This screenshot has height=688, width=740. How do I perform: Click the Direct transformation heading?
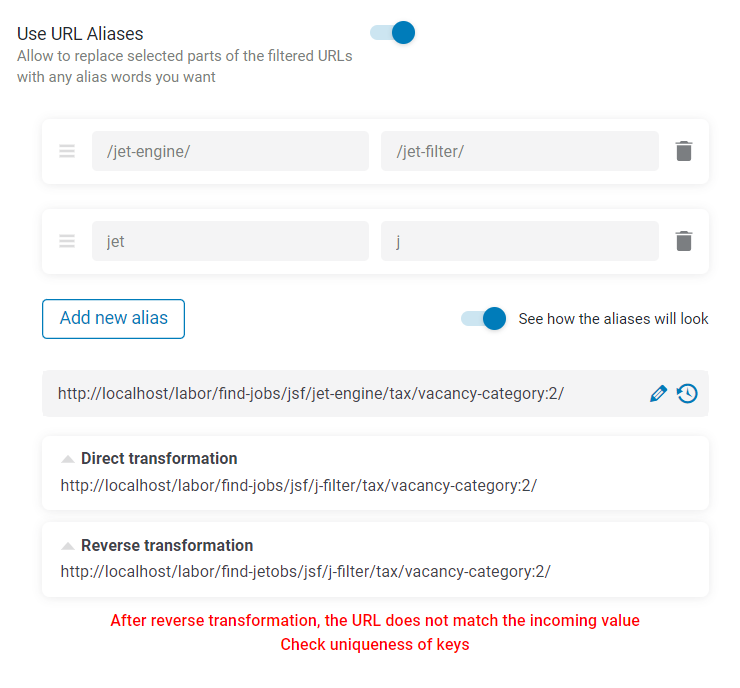tap(159, 458)
